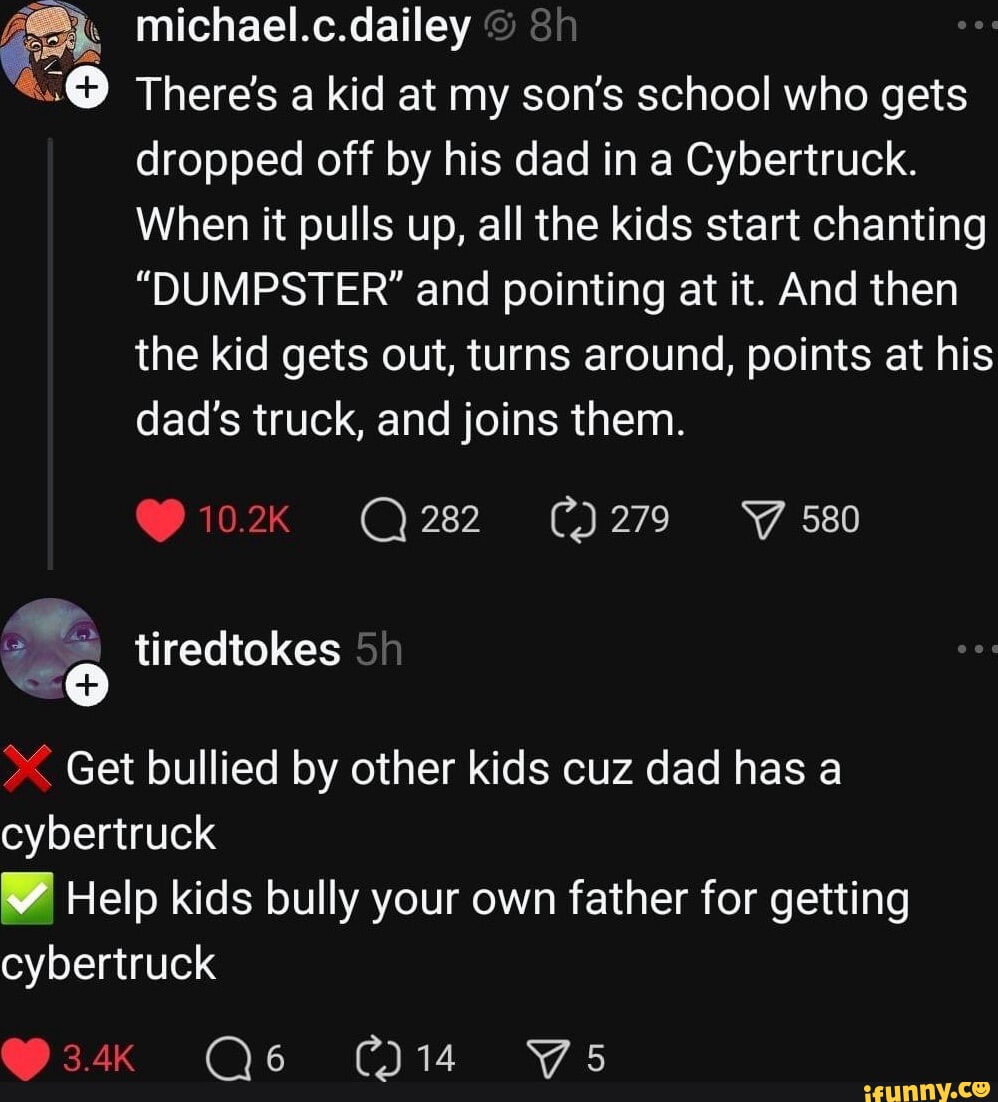The height and width of the screenshot is (1102, 998).
Task: Repost tiredtokes' reply
Action: pos(382,1059)
